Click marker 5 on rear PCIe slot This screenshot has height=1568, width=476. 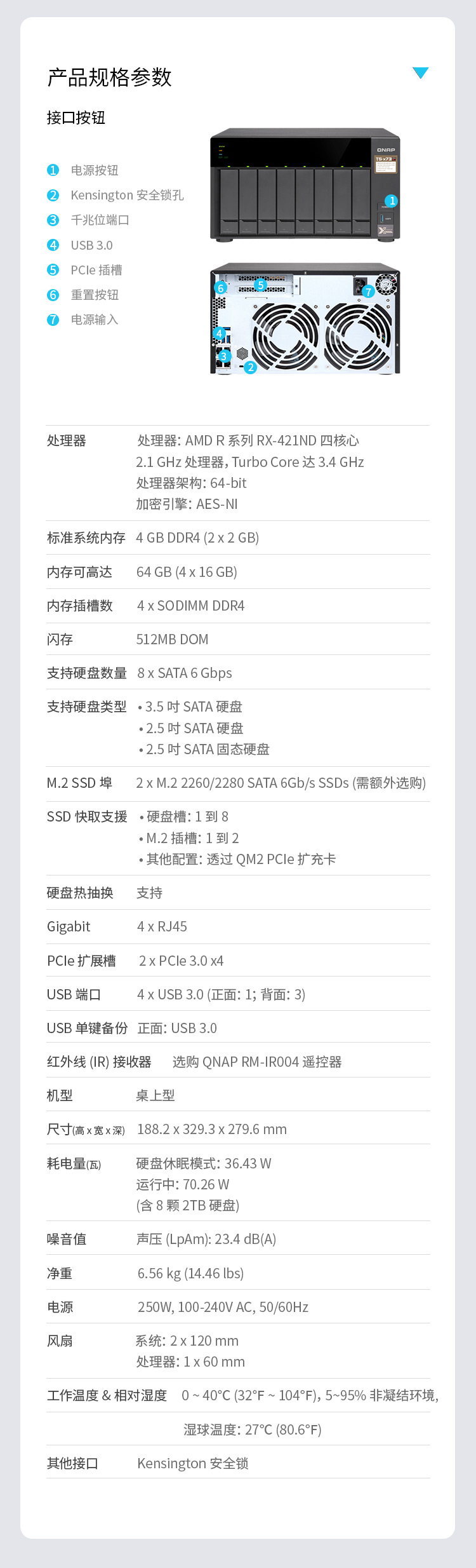click(x=260, y=285)
